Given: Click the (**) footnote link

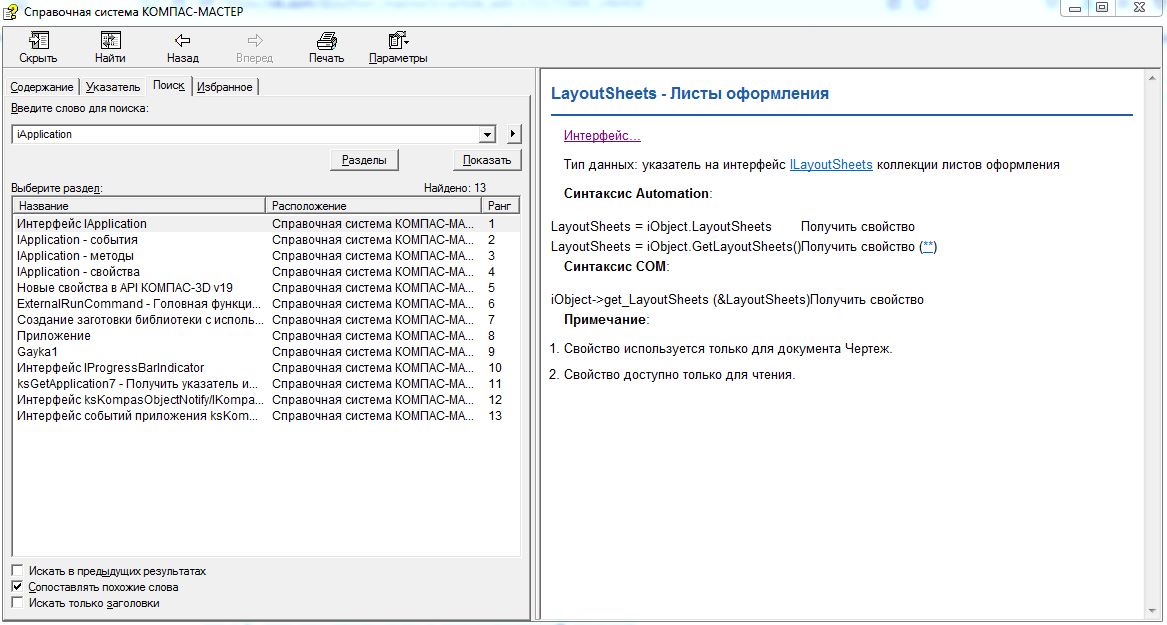Looking at the screenshot, I should coord(928,246).
